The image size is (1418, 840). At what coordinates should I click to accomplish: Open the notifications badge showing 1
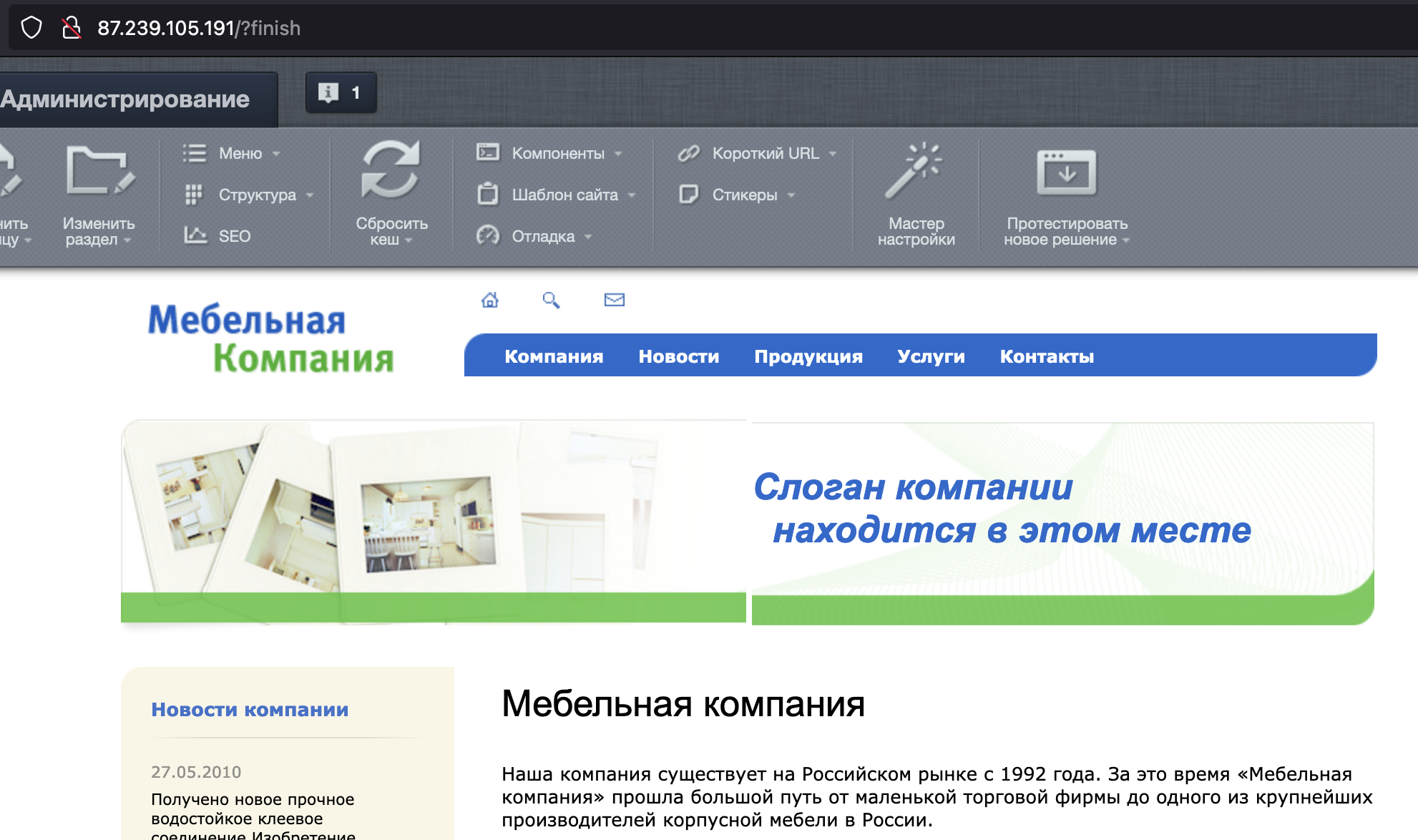[341, 92]
